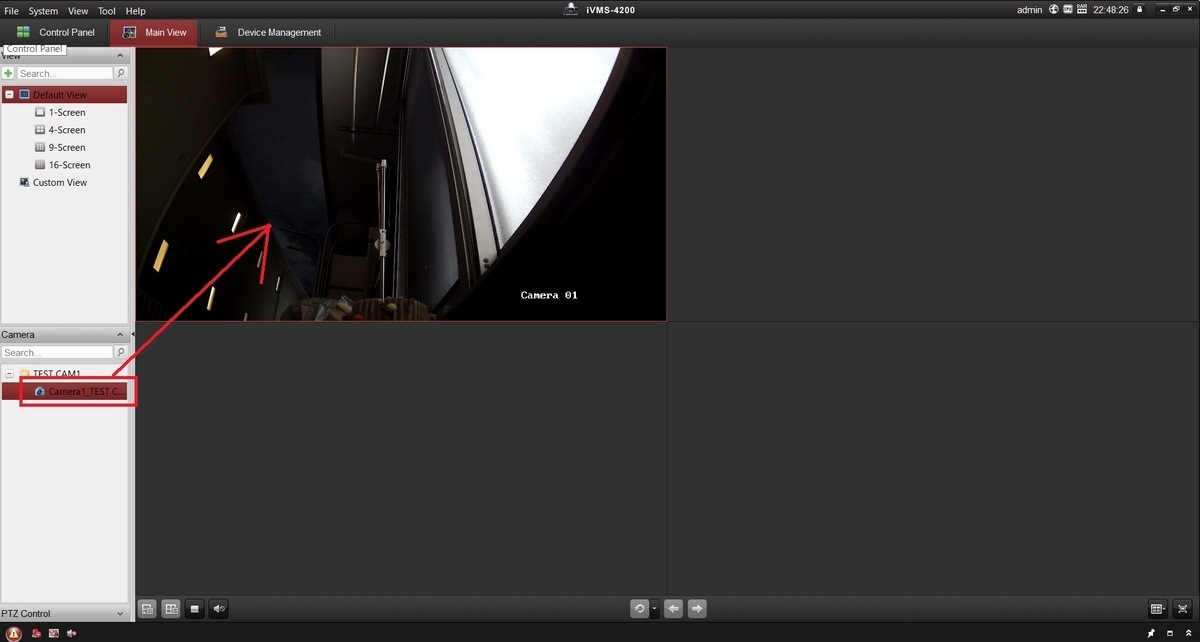
Task: Expand the alarm panel double chevron
Action: [x=1188, y=633]
